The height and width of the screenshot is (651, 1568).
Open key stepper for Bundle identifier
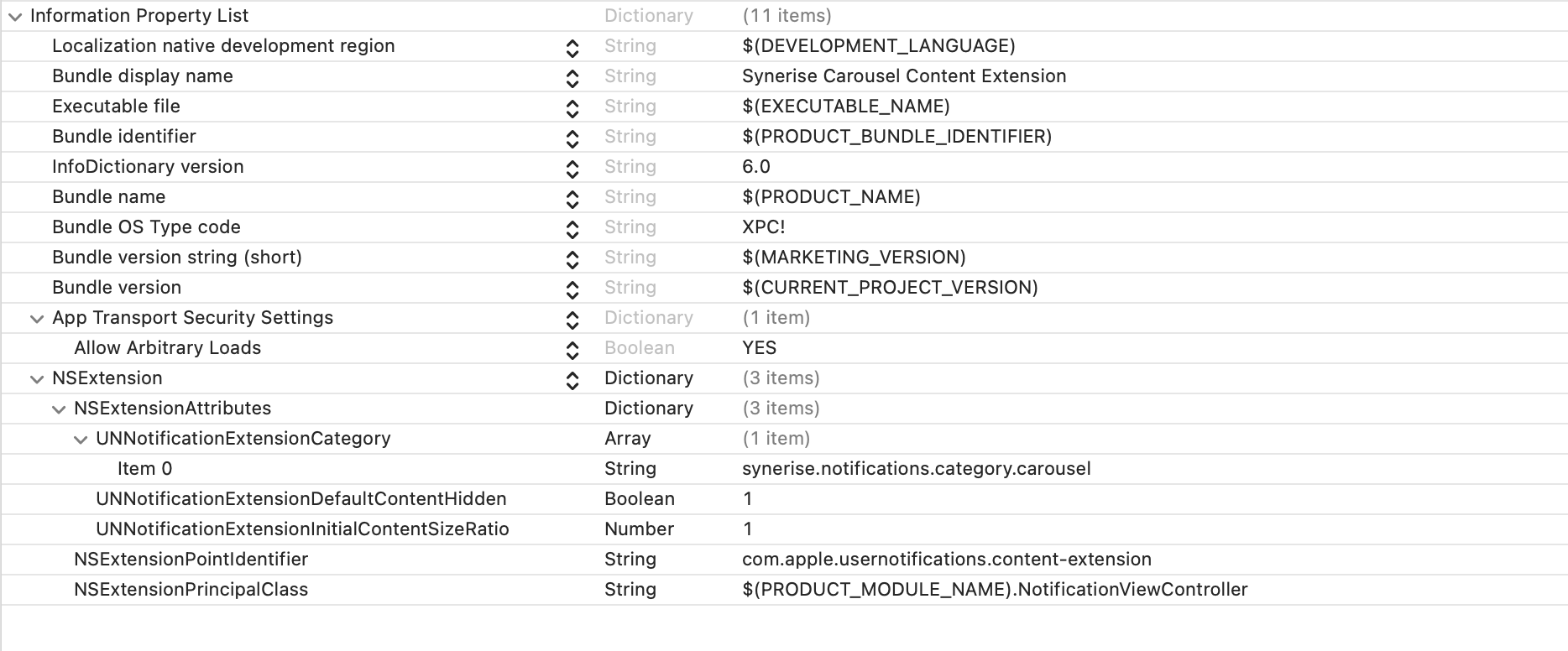pos(572,139)
